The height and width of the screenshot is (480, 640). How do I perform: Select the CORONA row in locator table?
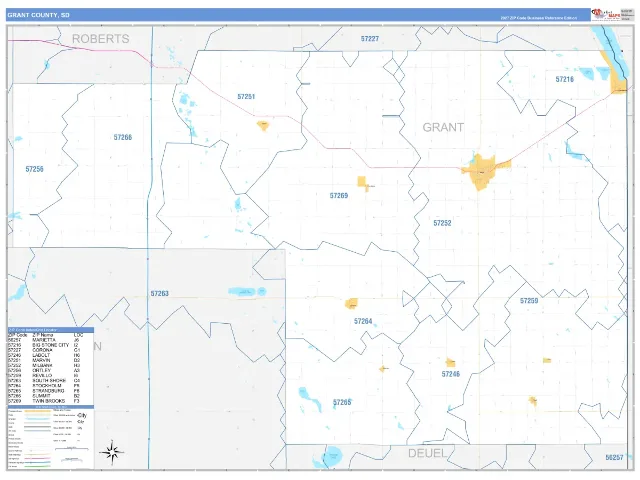[51, 350]
